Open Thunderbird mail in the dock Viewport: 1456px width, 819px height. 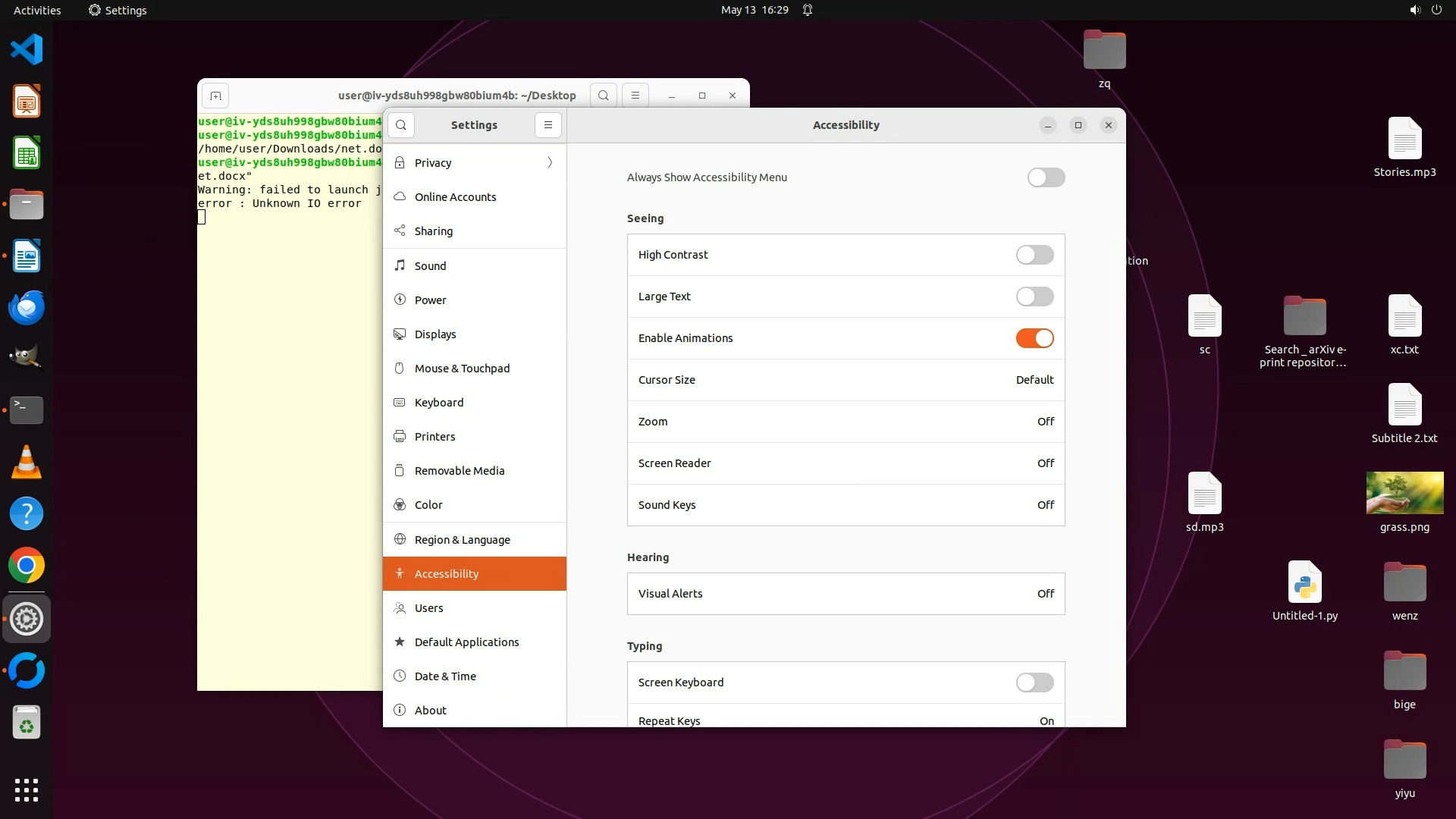(27, 308)
